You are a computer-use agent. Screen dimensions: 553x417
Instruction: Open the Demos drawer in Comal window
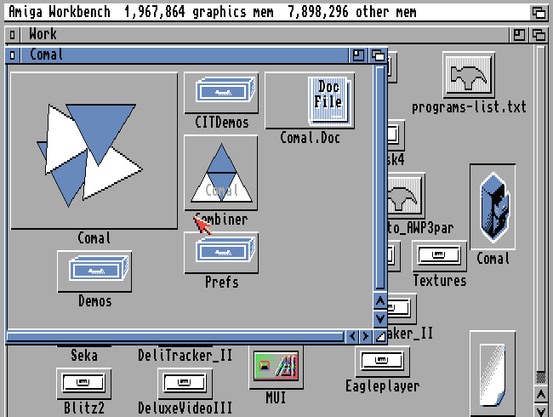click(95, 271)
